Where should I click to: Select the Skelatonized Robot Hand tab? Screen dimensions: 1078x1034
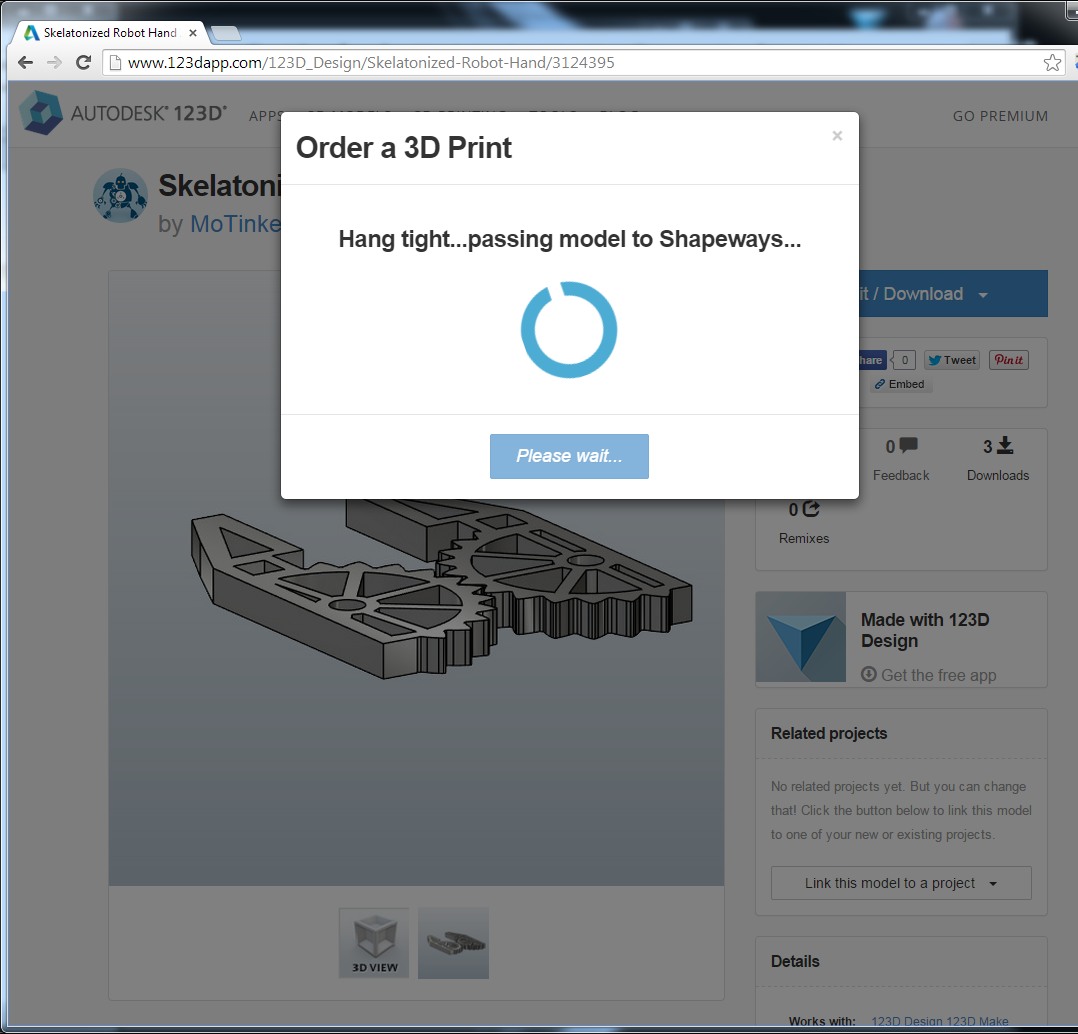[x=110, y=32]
